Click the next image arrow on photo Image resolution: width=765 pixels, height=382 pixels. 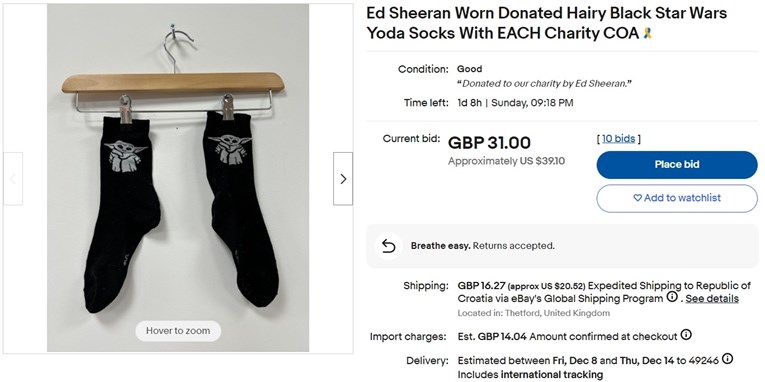point(343,179)
